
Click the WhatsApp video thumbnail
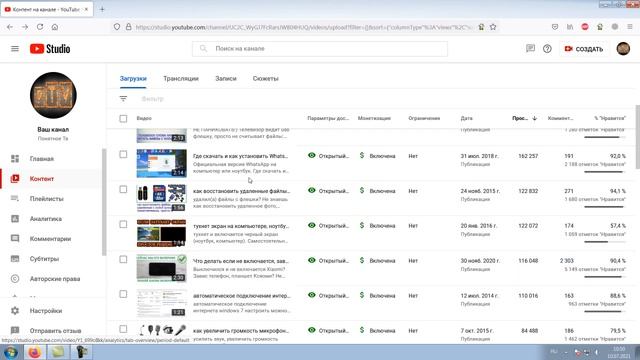(162, 163)
